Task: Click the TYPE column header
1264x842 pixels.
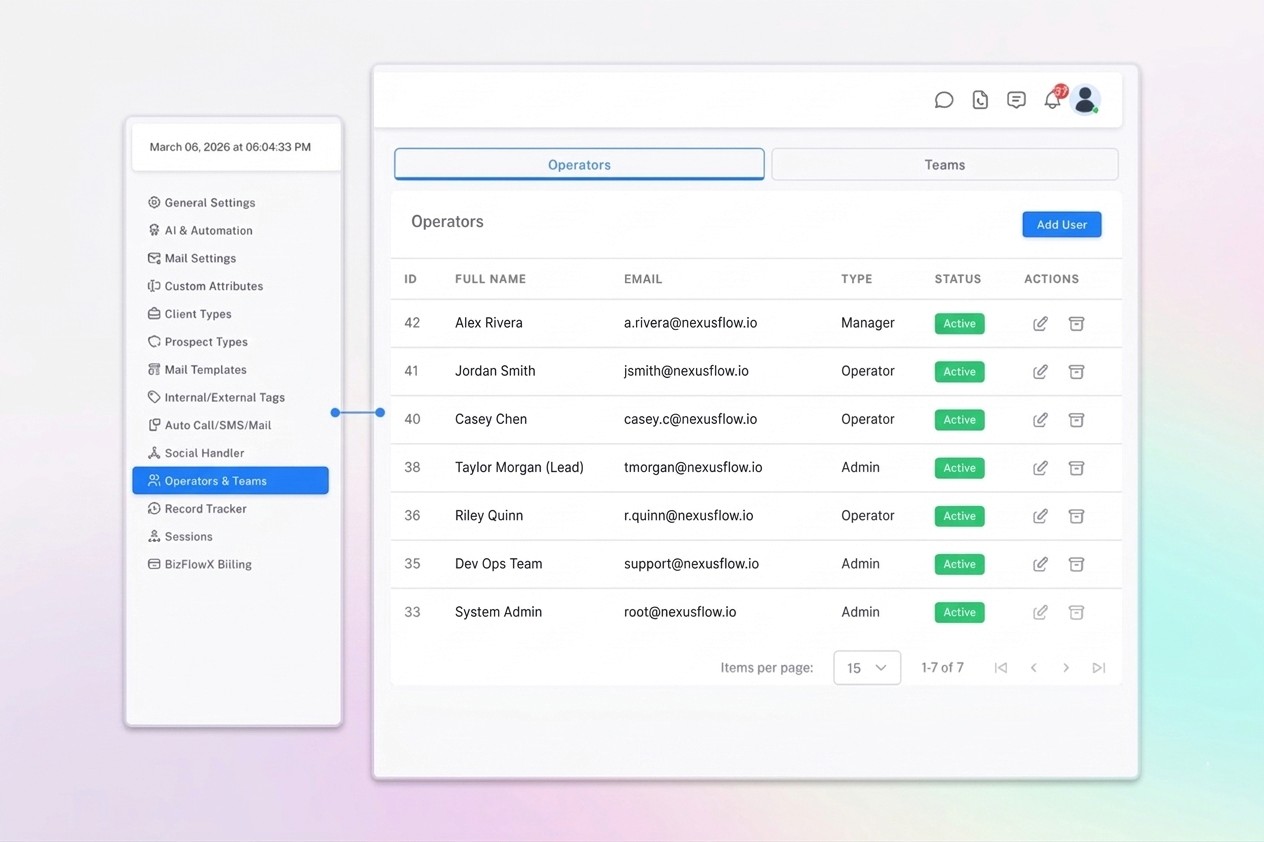Action: click(857, 279)
